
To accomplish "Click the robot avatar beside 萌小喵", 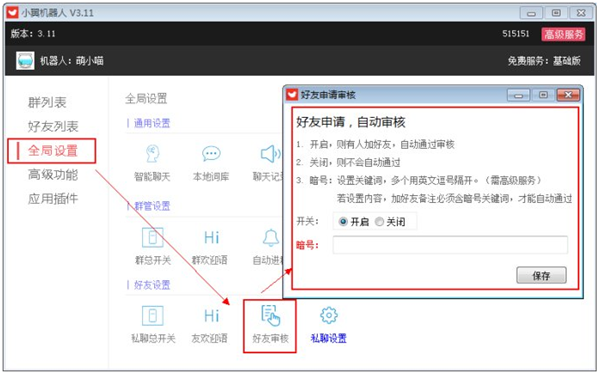I will pos(25,60).
